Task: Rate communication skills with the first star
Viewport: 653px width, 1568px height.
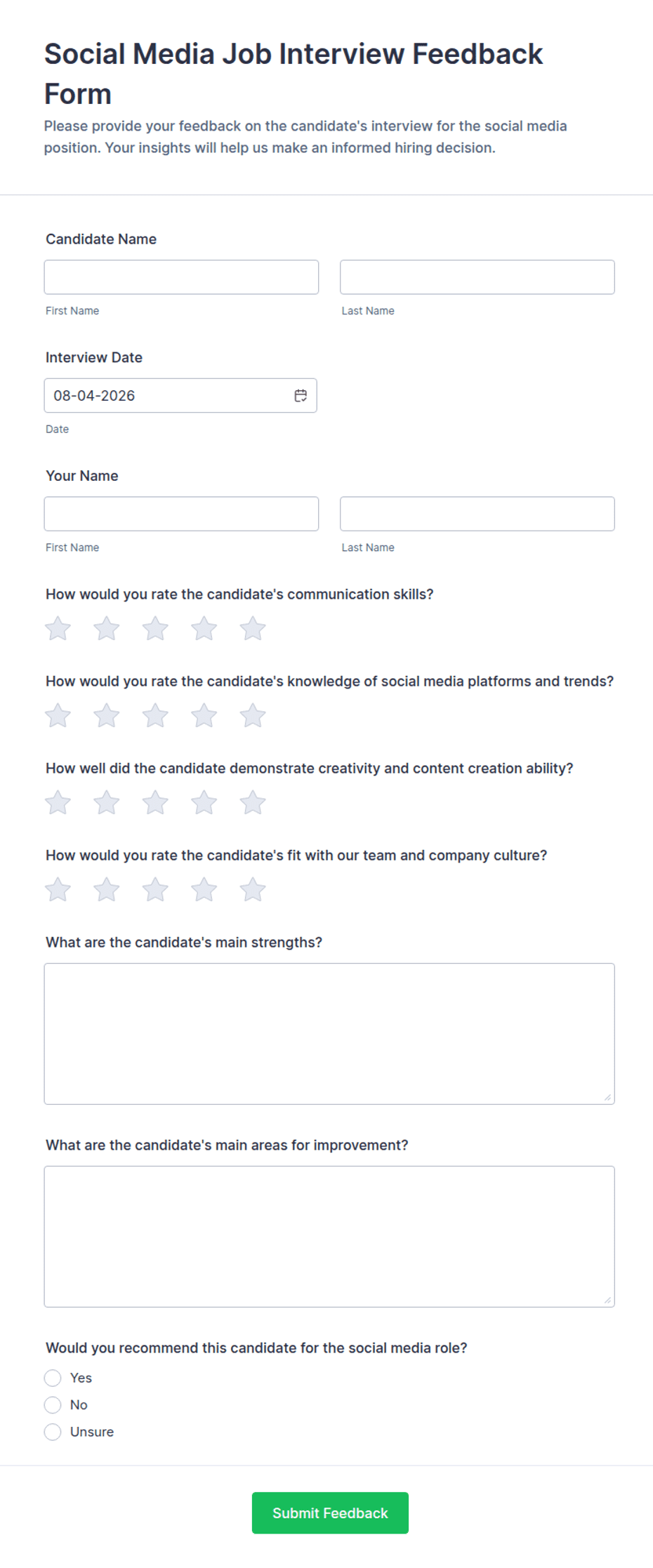Action: [58, 628]
